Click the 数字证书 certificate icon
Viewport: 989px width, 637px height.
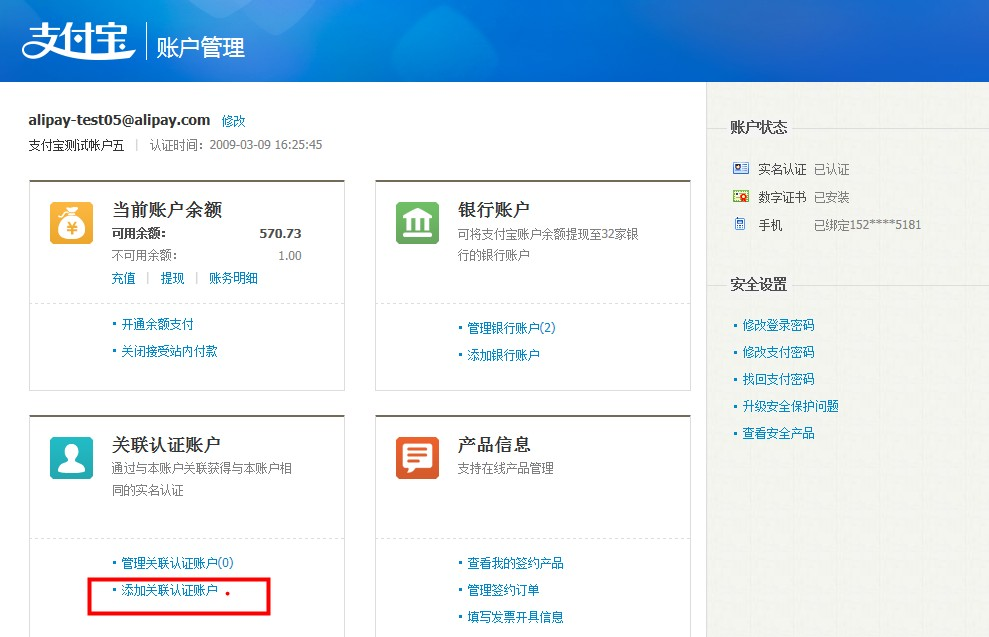(740, 197)
